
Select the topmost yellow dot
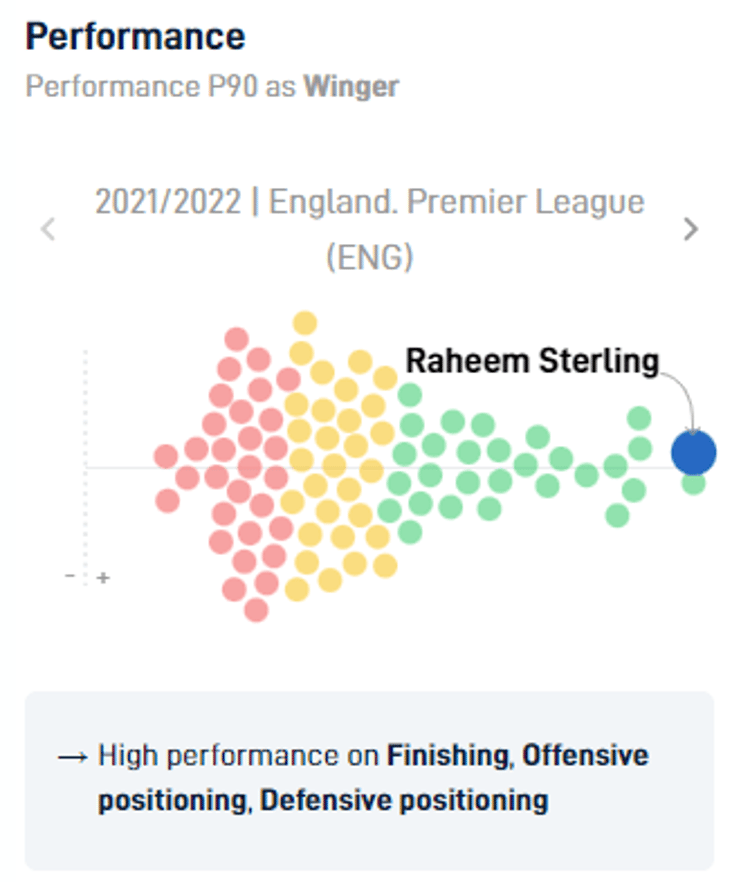coord(305,323)
